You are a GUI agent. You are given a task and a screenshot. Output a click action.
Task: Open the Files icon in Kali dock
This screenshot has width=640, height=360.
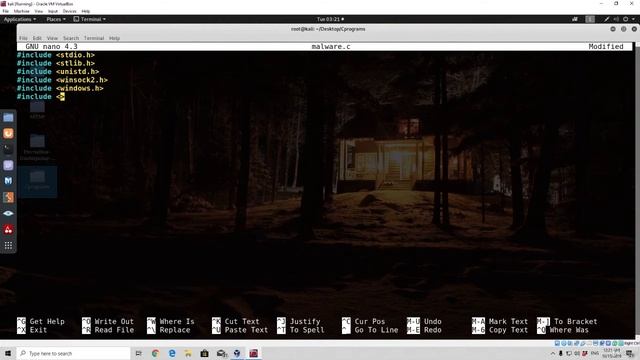tap(8, 118)
